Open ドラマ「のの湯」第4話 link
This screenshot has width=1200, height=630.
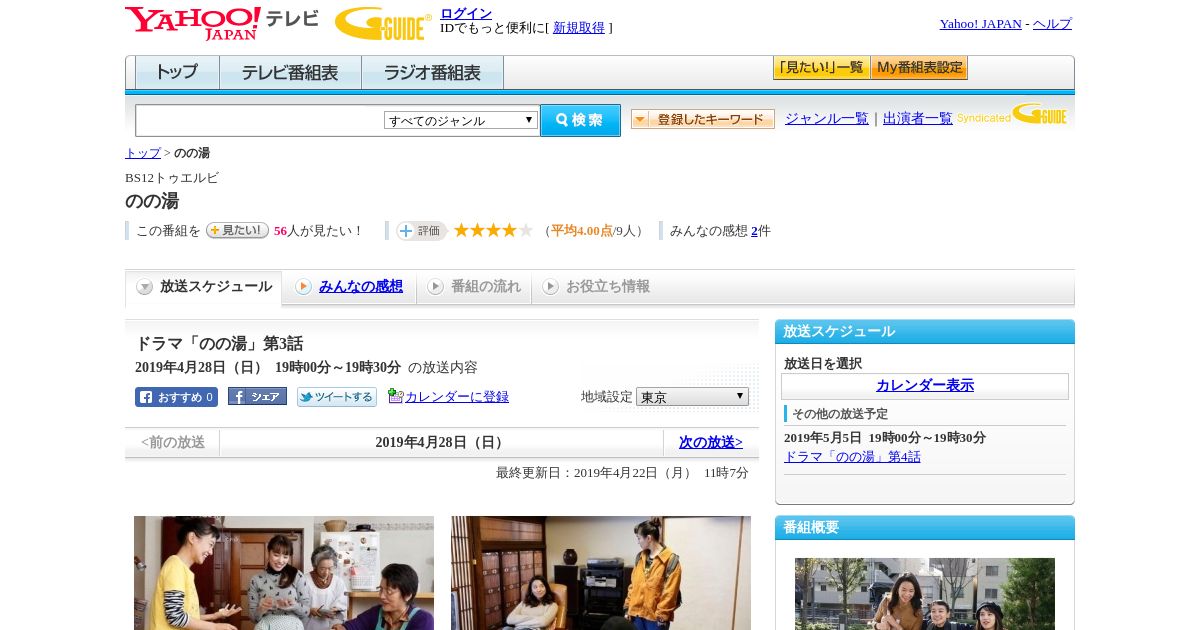point(852,457)
